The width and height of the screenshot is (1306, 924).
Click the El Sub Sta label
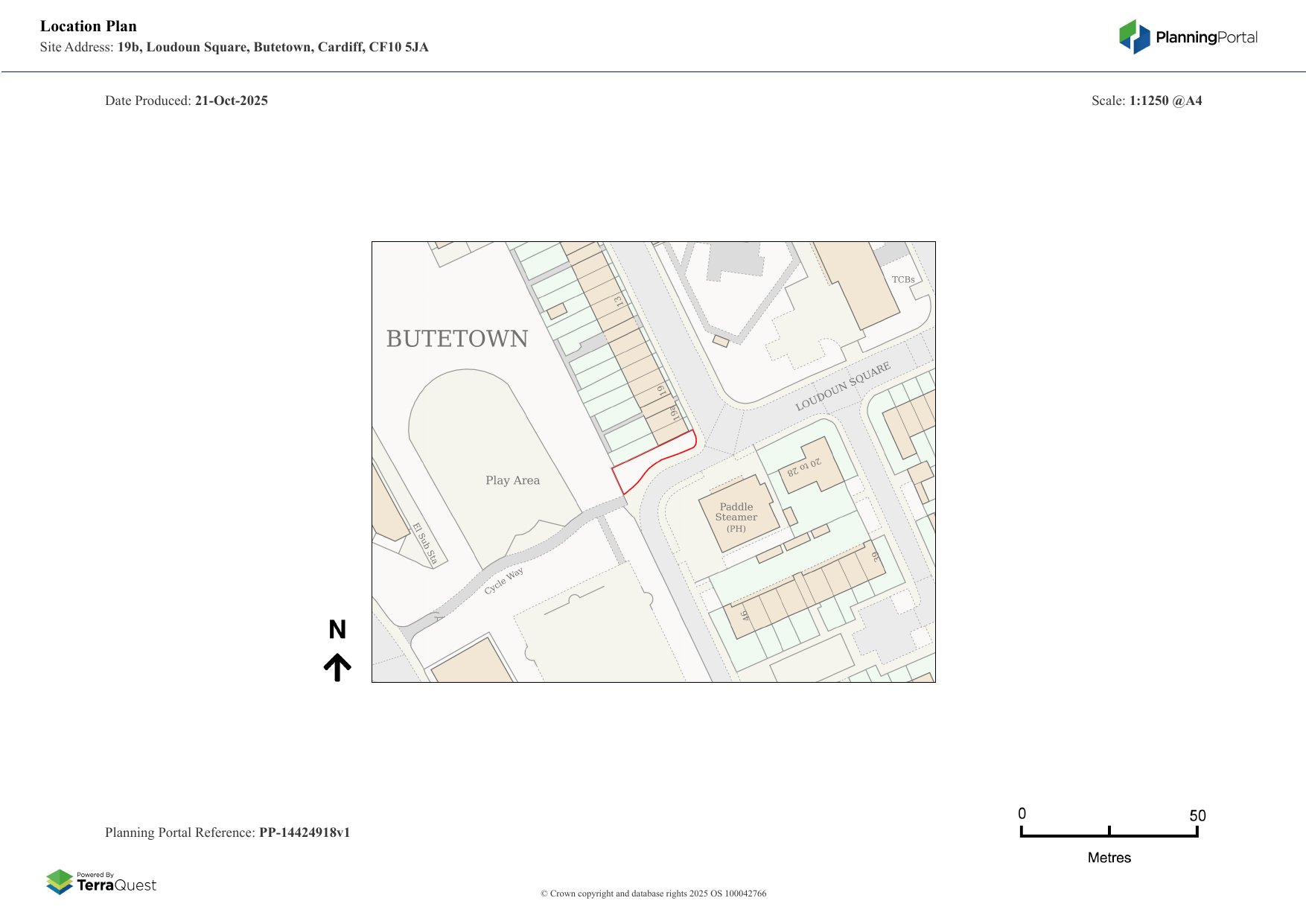pos(424,544)
